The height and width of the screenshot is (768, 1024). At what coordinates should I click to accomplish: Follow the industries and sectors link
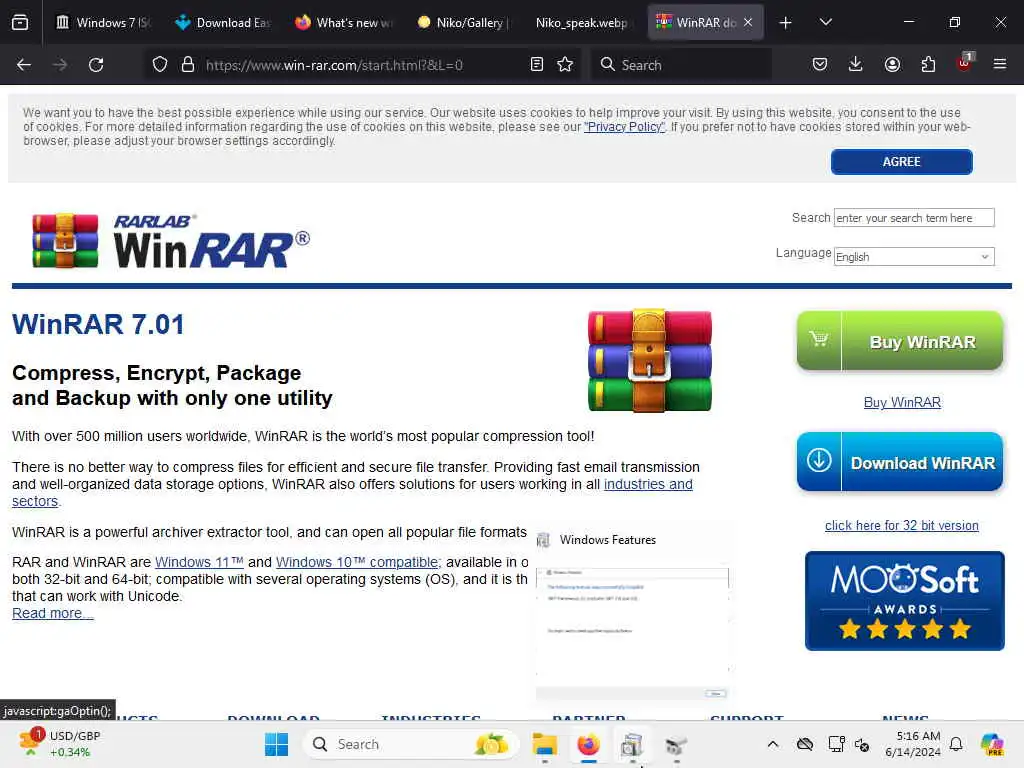(x=648, y=485)
